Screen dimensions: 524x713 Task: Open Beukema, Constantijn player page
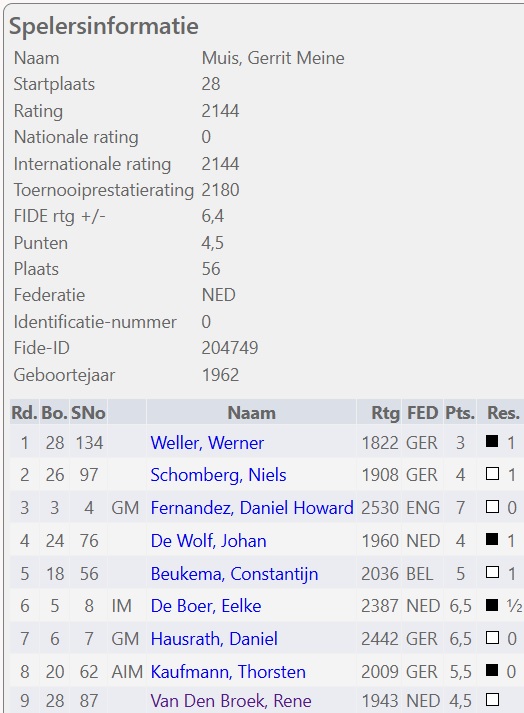[234, 573]
